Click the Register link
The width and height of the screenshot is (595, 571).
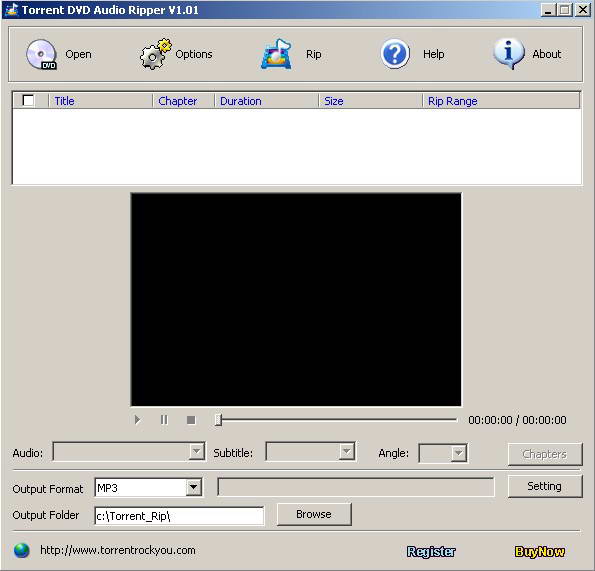[x=431, y=551]
